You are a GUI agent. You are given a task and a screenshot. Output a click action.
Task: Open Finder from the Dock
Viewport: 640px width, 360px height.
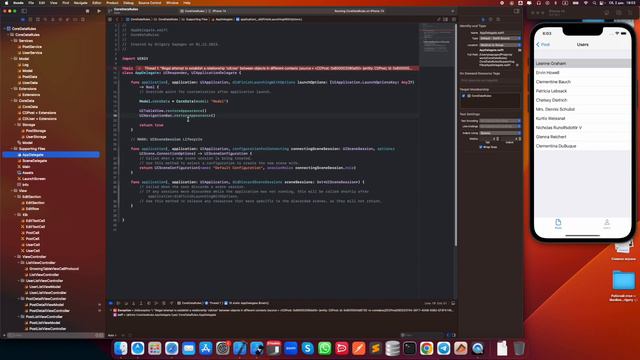tap(120, 348)
